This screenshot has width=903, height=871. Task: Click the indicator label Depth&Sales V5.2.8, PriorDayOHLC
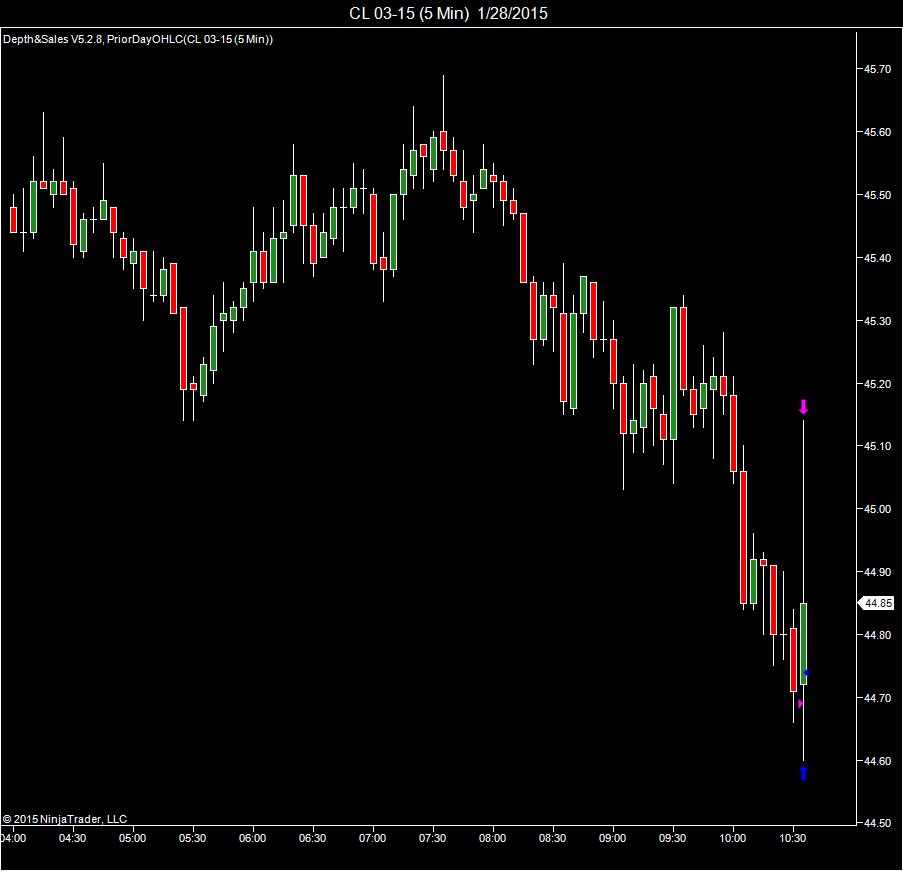(138, 39)
